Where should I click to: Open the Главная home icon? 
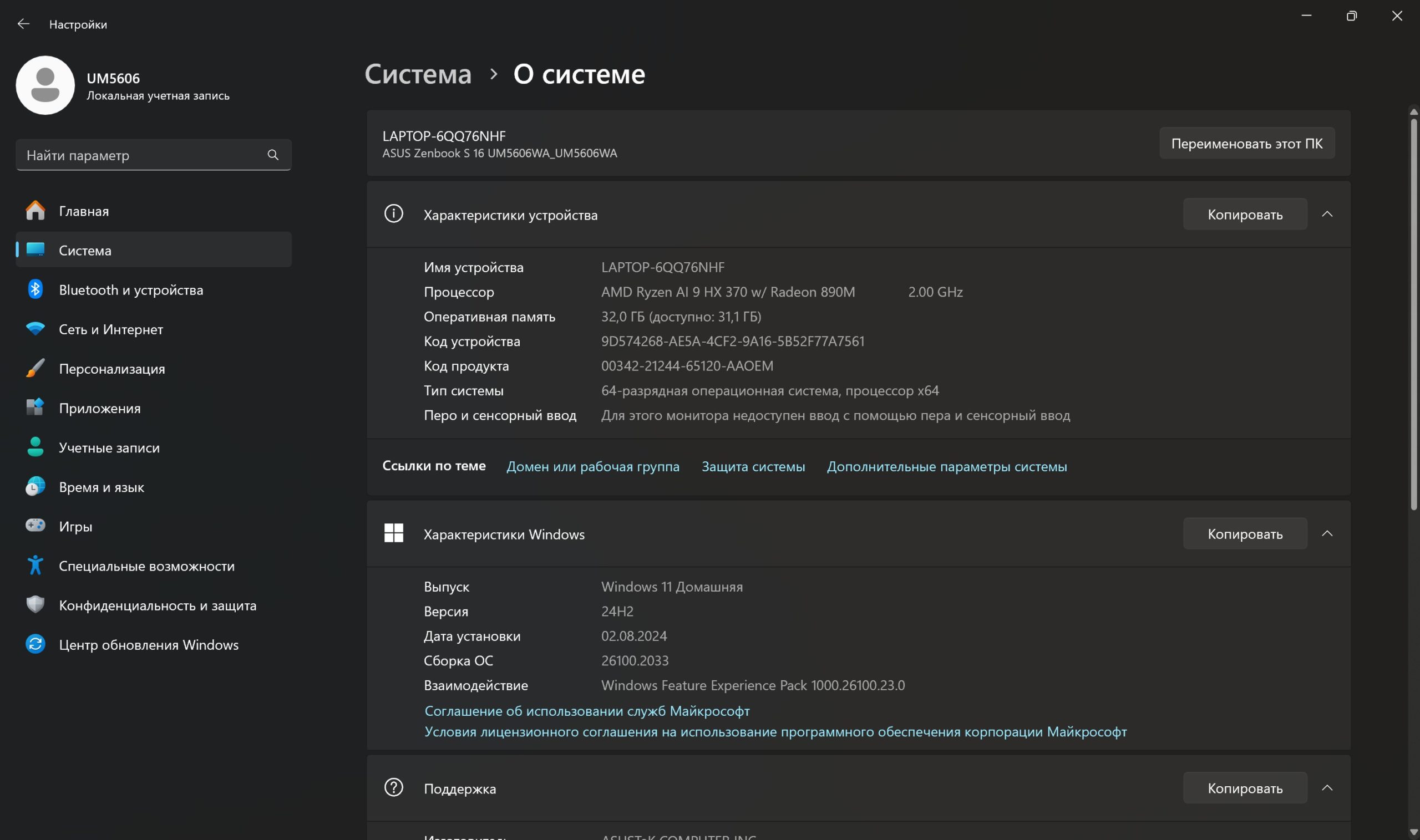point(35,211)
